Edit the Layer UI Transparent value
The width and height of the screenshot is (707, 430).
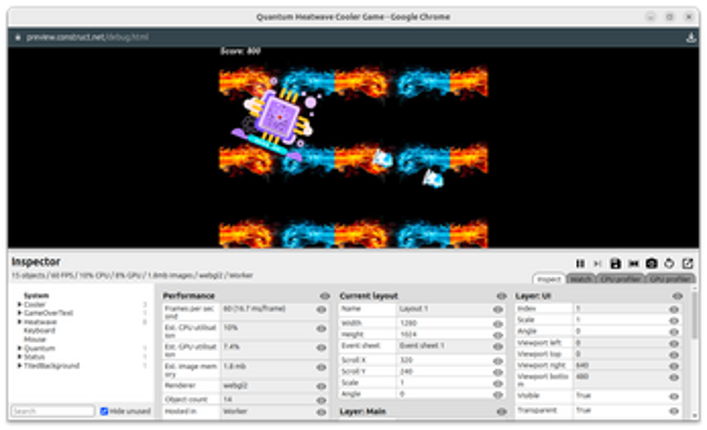pyautogui.click(x=620, y=411)
